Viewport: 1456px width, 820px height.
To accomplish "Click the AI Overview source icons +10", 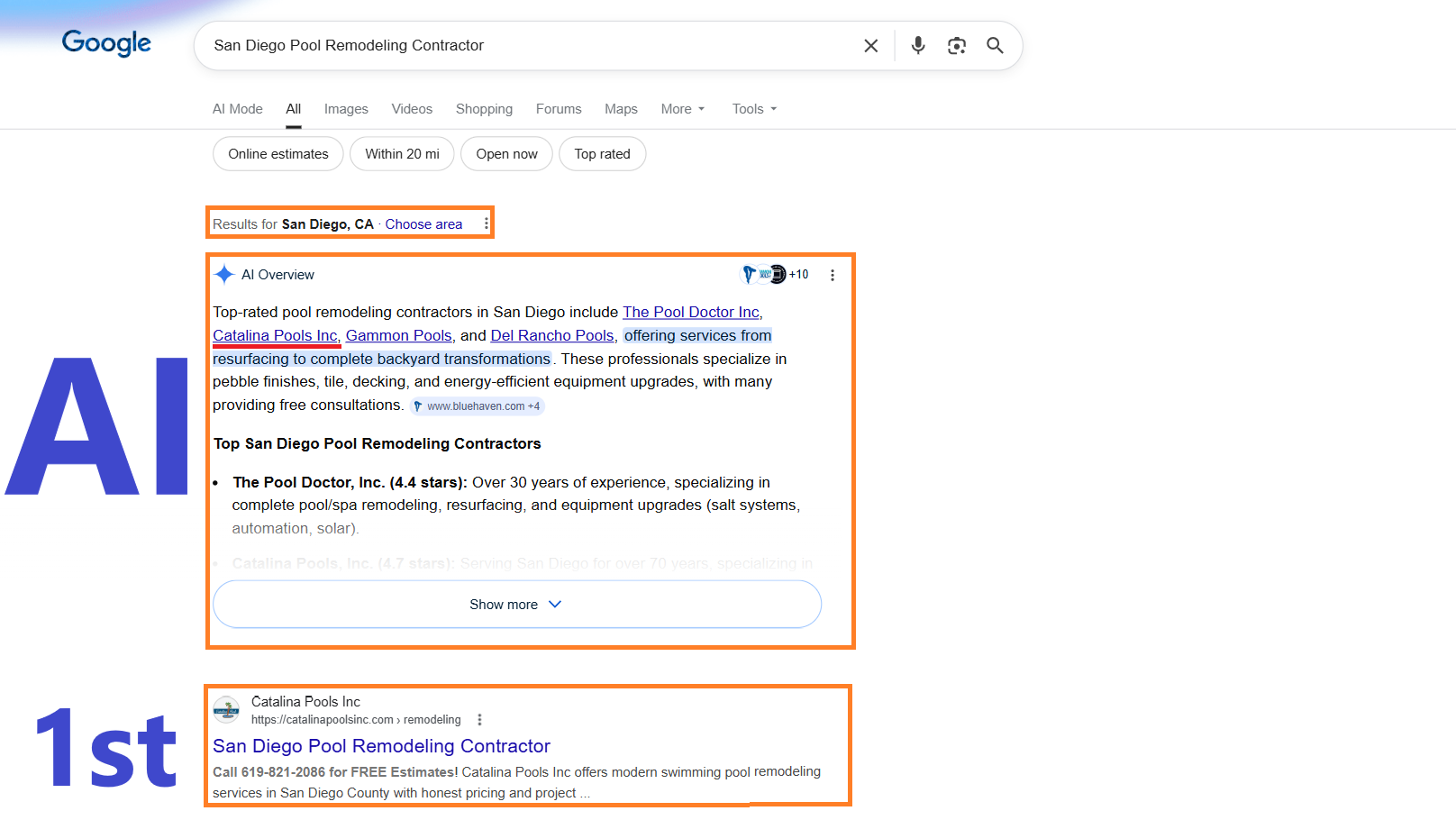I will pyautogui.click(x=775, y=275).
